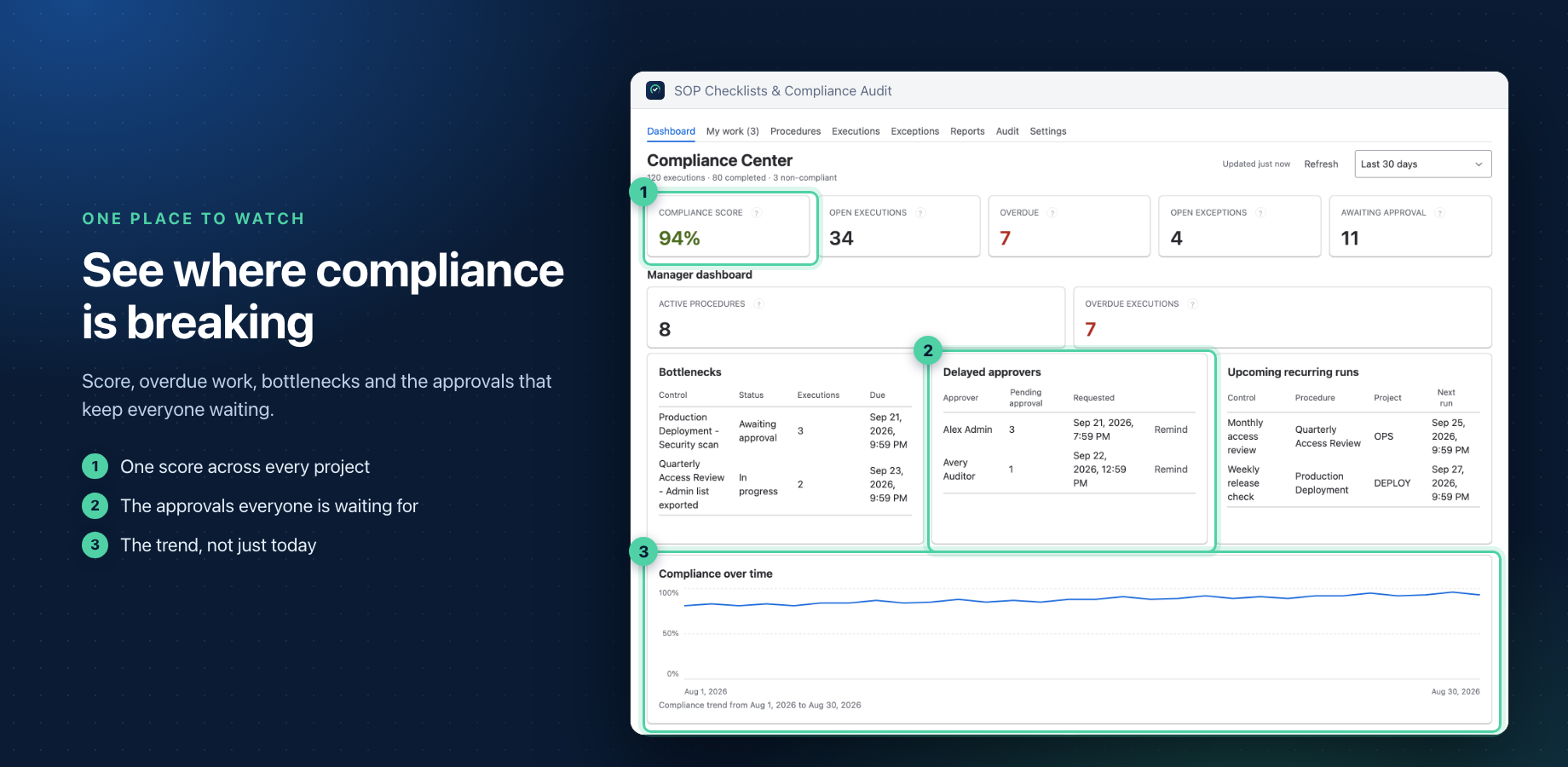1568x767 pixels.
Task: Click the DEPLOY project cell
Action: pos(1392,483)
